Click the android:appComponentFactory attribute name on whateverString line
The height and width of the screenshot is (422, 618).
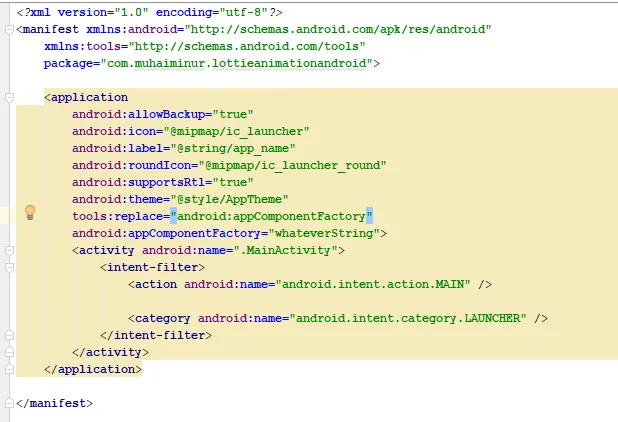pos(166,233)
